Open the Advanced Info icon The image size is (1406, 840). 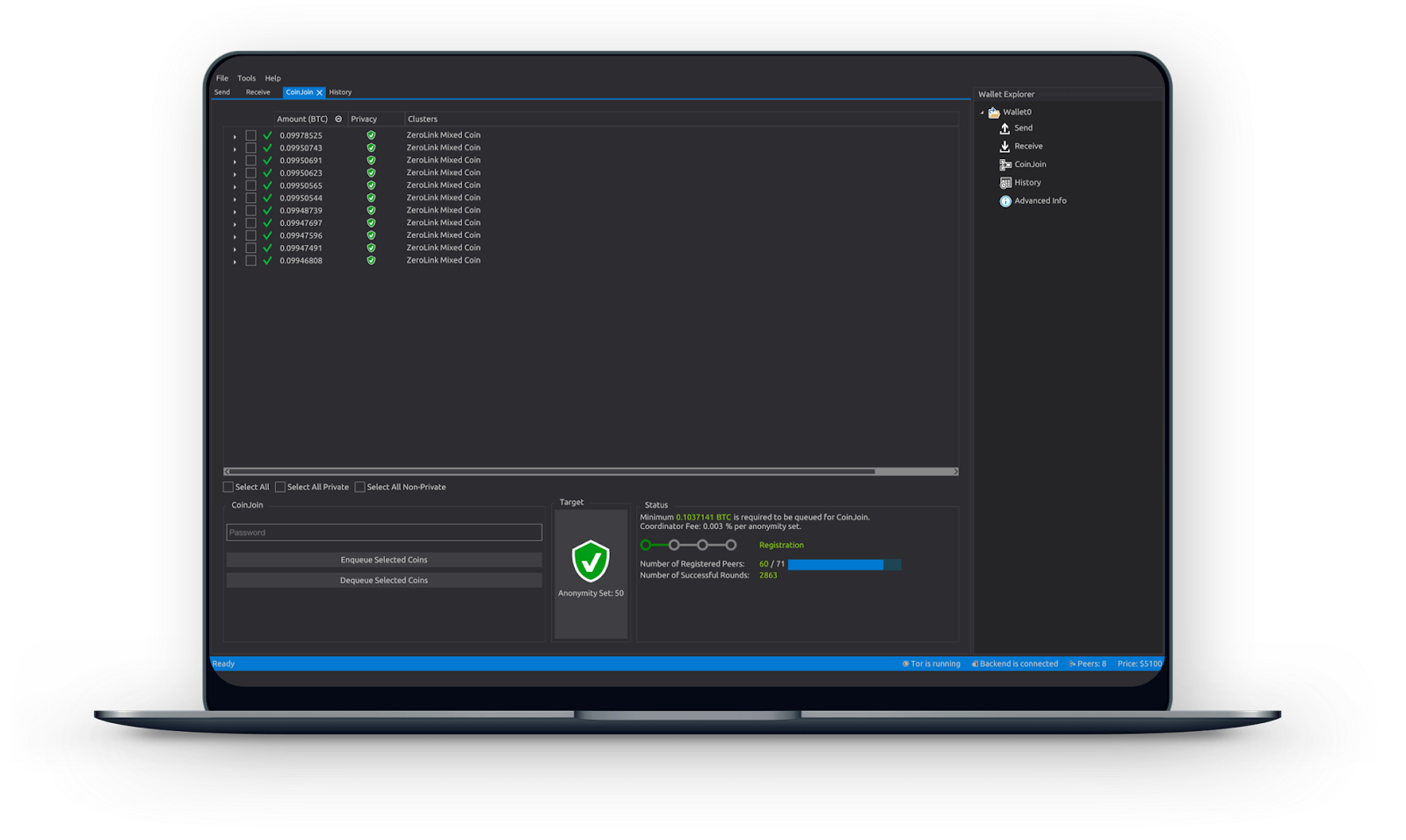(x=1005, y=201)
